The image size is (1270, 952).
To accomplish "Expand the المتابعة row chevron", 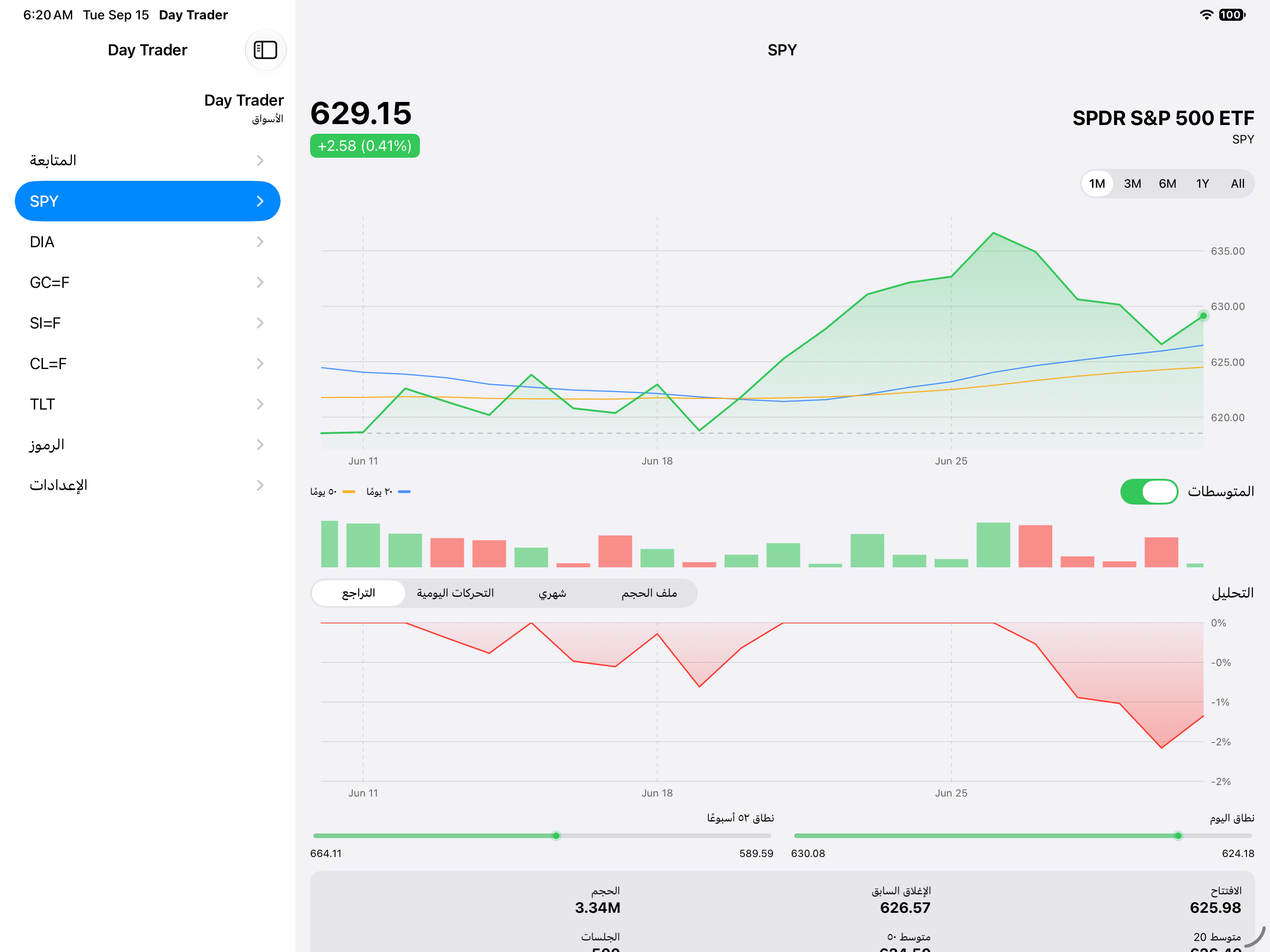I will [x=260, y=161].
